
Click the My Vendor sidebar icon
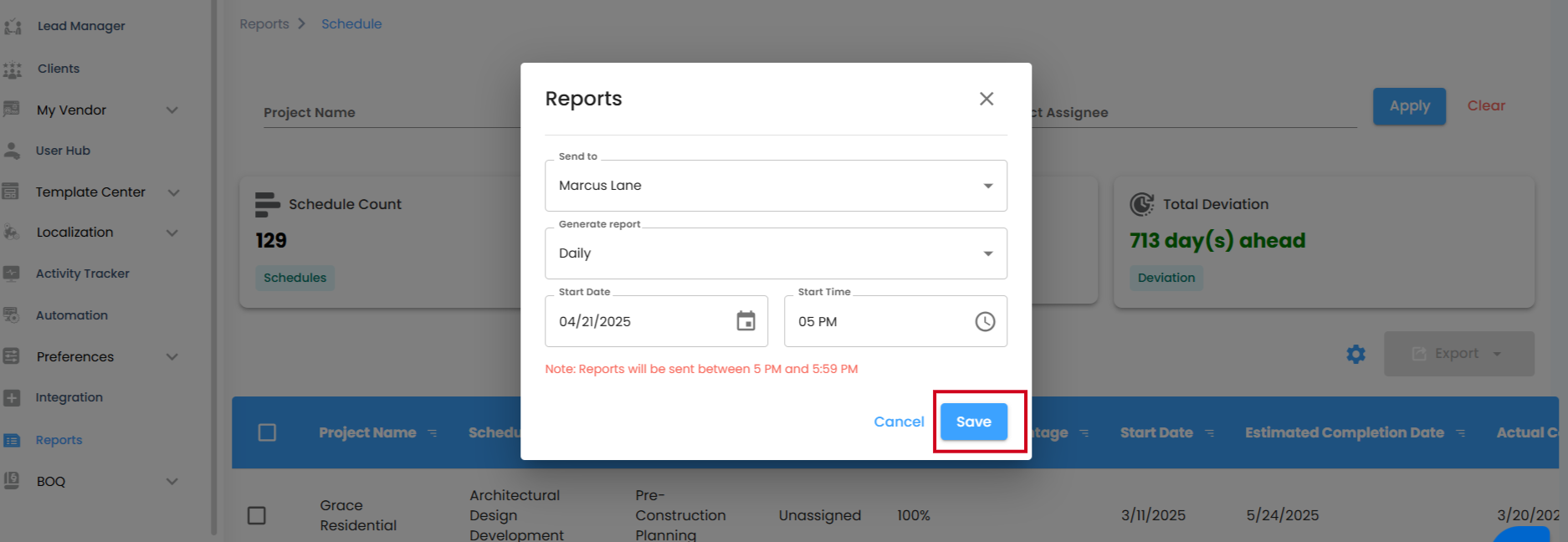click(x=12, y=110)
